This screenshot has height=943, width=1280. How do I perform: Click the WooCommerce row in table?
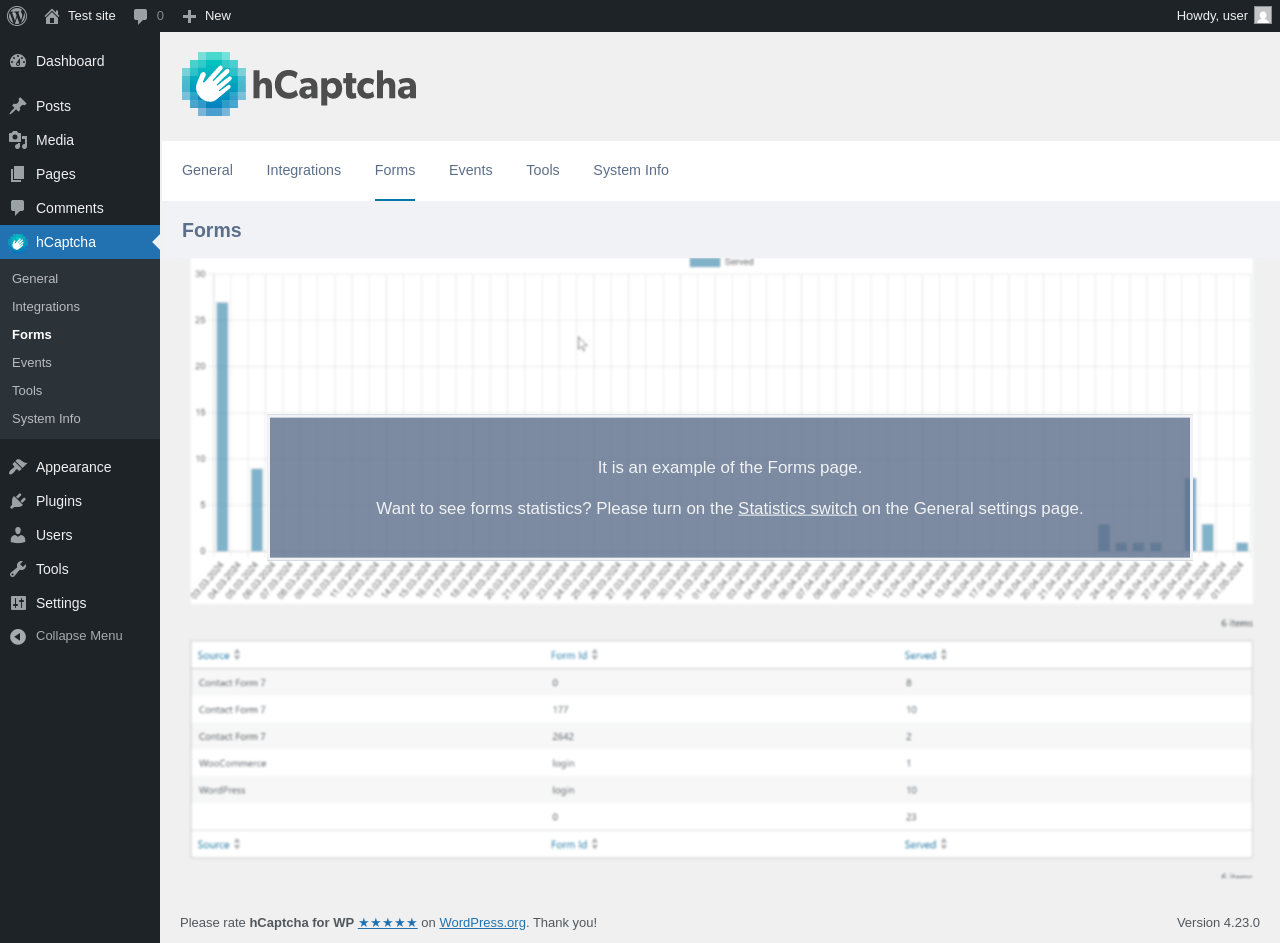pyautogui.click(x=721, y=763)
